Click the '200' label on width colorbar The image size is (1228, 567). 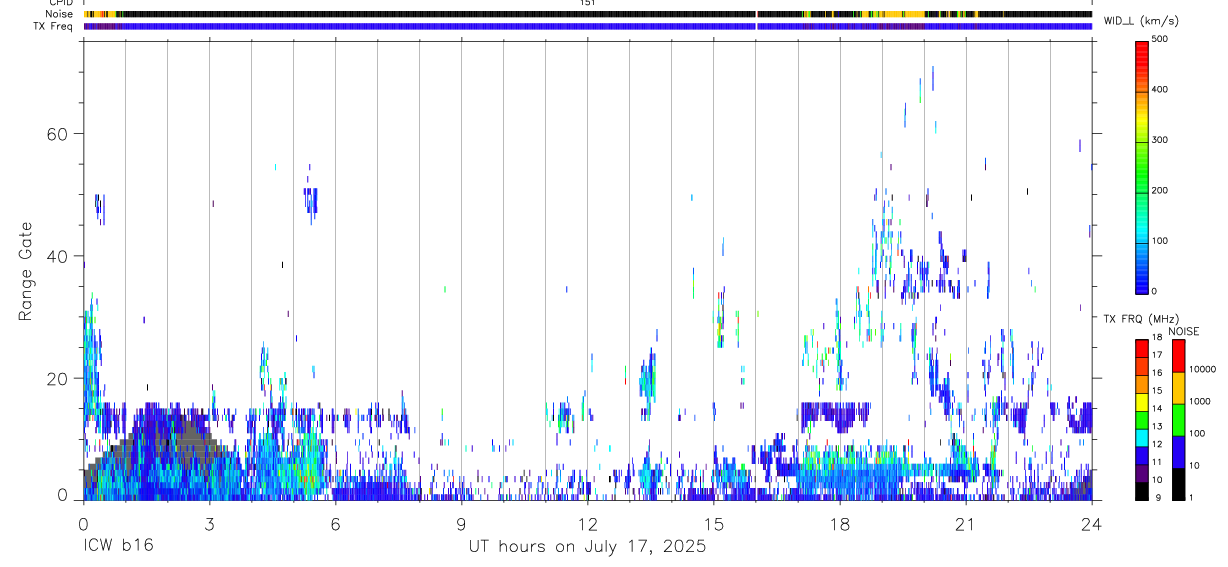click(1160, 191)
